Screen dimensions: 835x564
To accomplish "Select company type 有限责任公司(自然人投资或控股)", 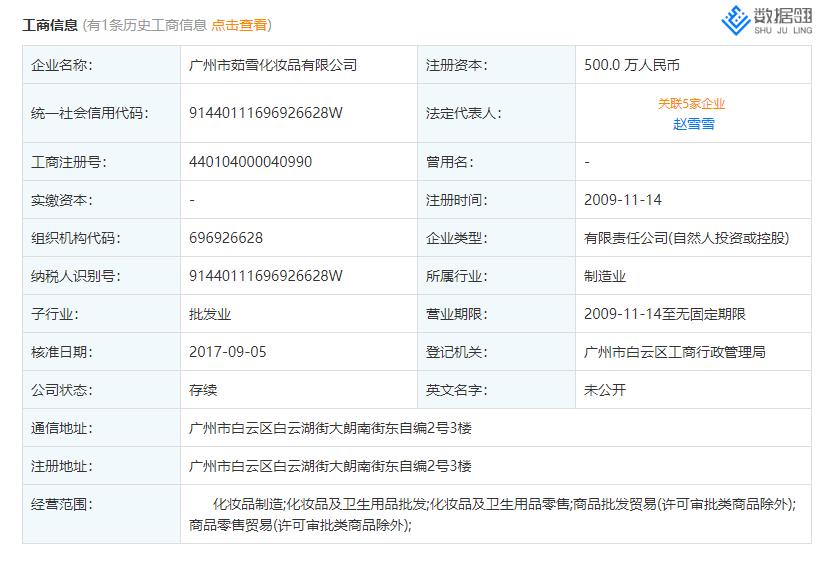I will click(x=686, y=238).
